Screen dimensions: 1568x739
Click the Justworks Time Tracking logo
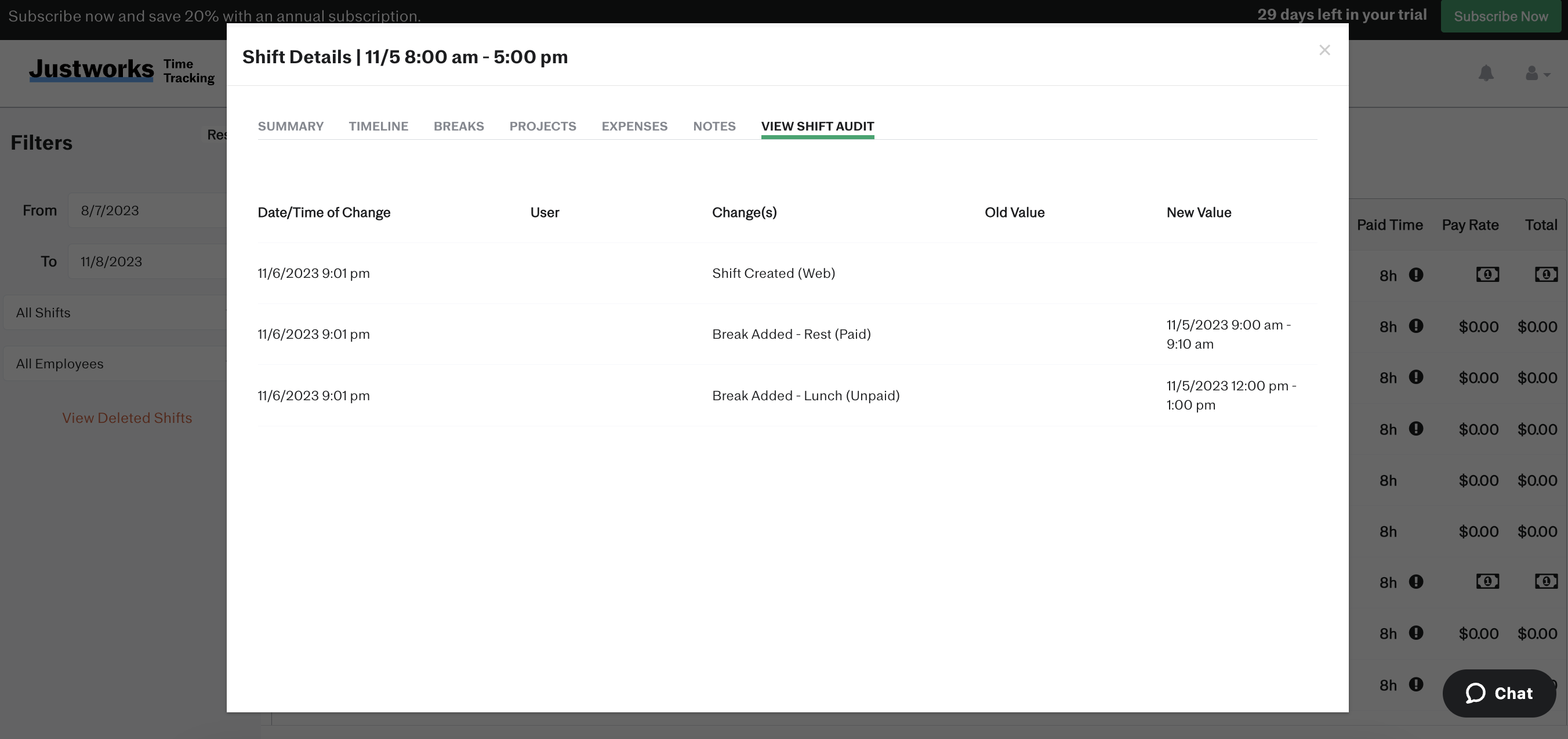(x=122, y=71)
